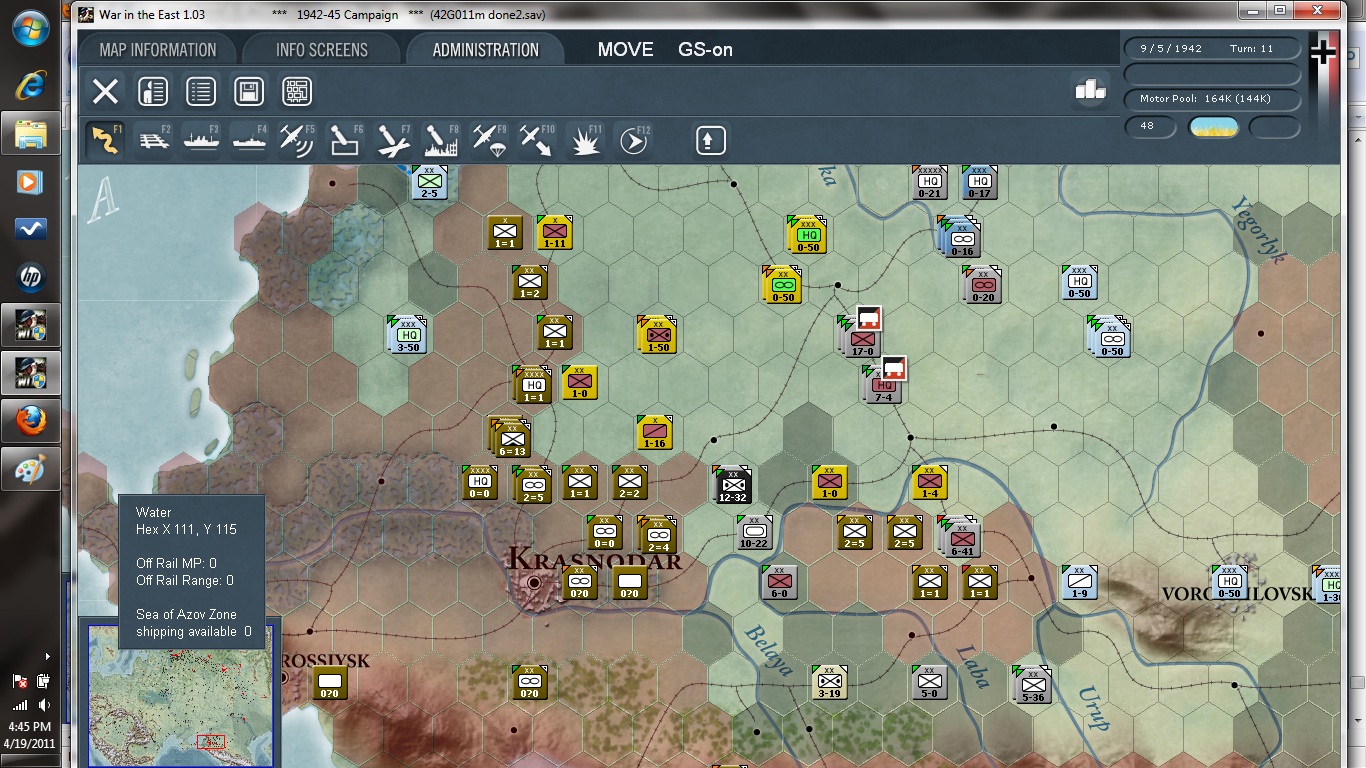Open Windows Media Player from the taskbar

[x=30, y=182]
